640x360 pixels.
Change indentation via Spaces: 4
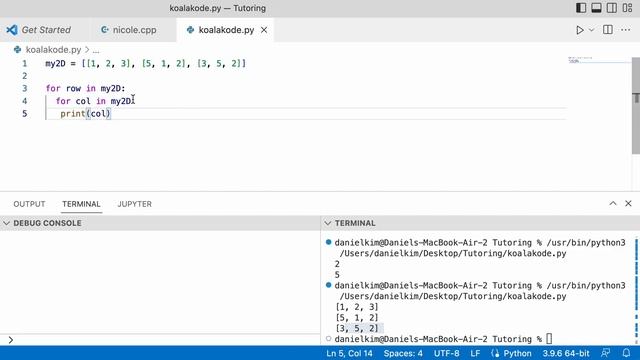(x=403, y=353)
